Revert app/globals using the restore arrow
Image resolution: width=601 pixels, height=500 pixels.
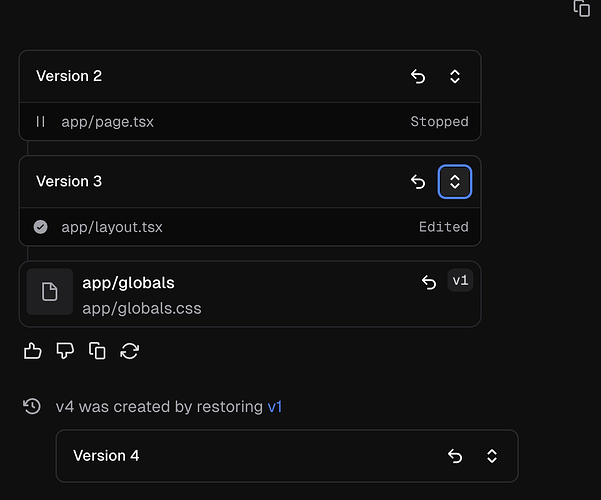pos(429,283)
